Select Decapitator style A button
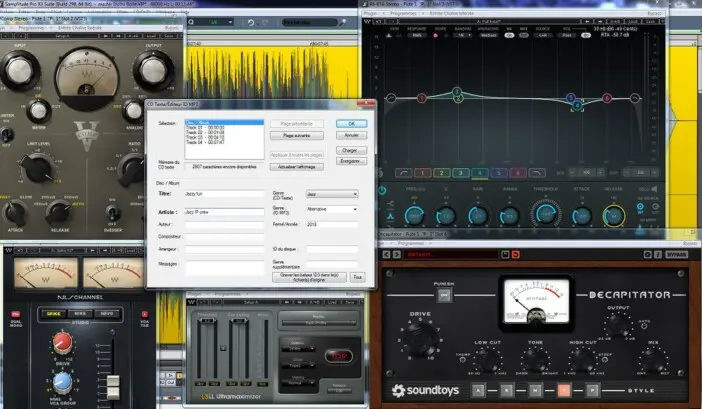The height and width of the screenshot is (409, 702). coord(479,389)
